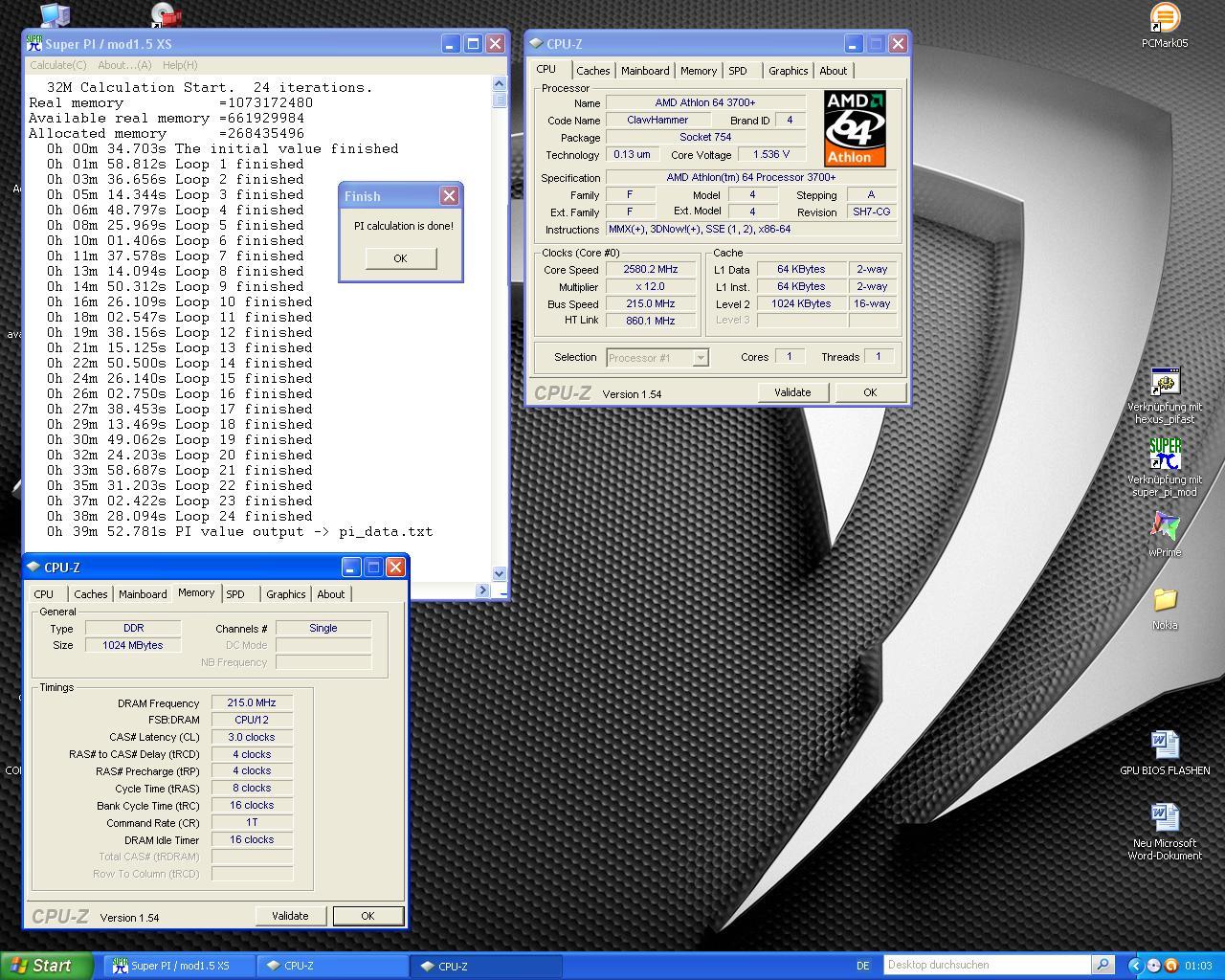Image resolution: width=1225 pixels, height=980 pixels.
Task: Click OK in upper CPU-Z window
Action: coord(869,392)
